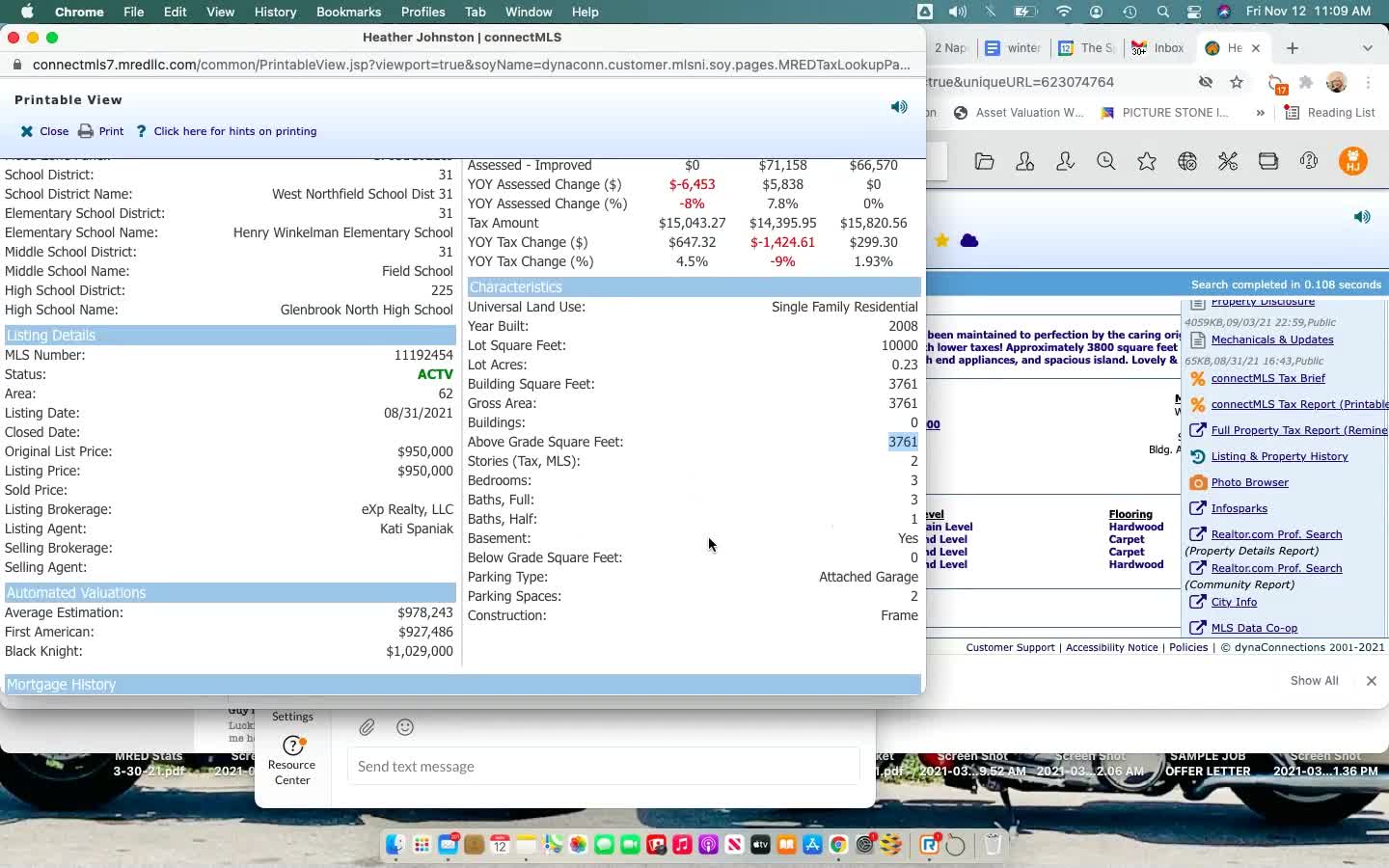Show hidden bookmarks with the chevron

point(1260,113)
